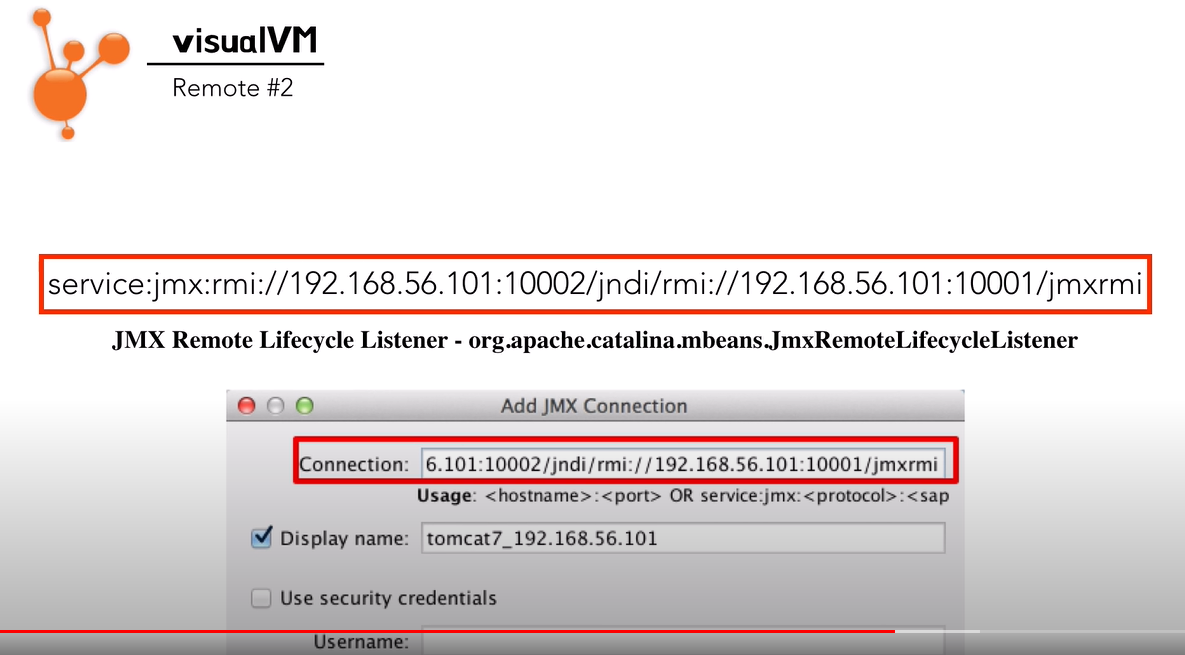Click the visualVM title text
The height and width of the screenshot is (655, 1185).
245,40
